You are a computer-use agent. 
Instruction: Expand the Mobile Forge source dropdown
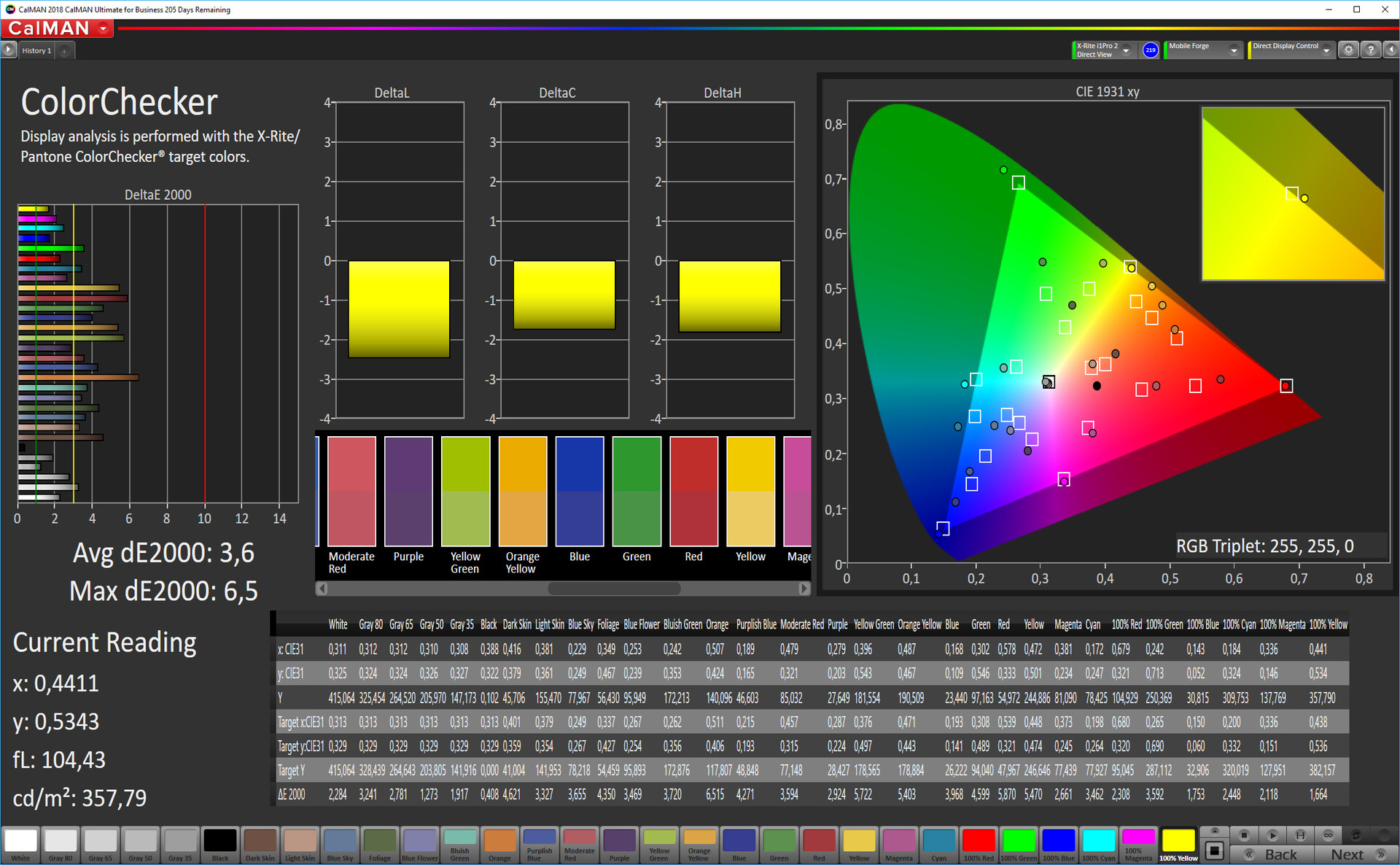click(1234, 50)
